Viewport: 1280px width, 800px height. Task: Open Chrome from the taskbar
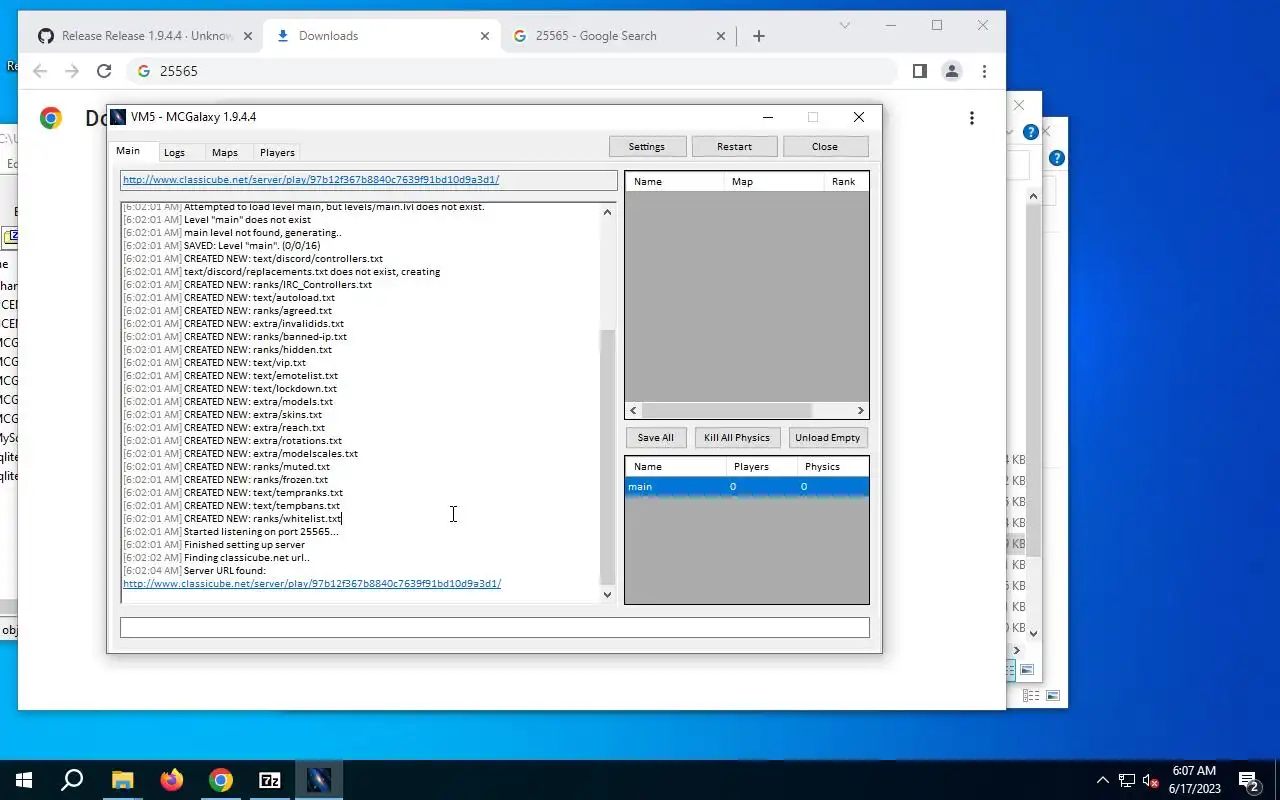click(221, 780)
